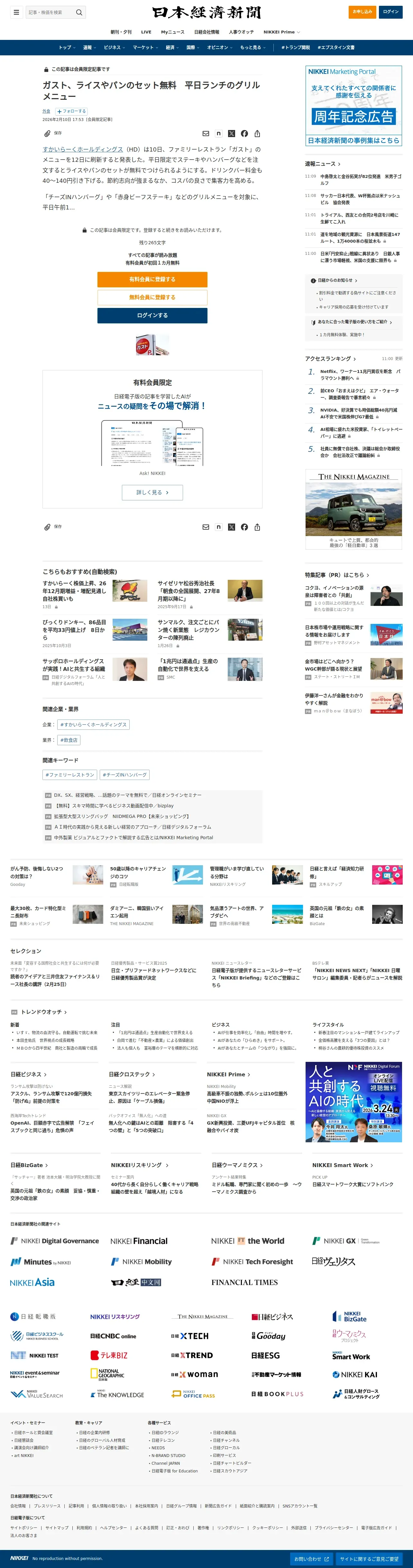The image size is (413, 1568).
Task: Share via note icon above article
Action: 218,133
